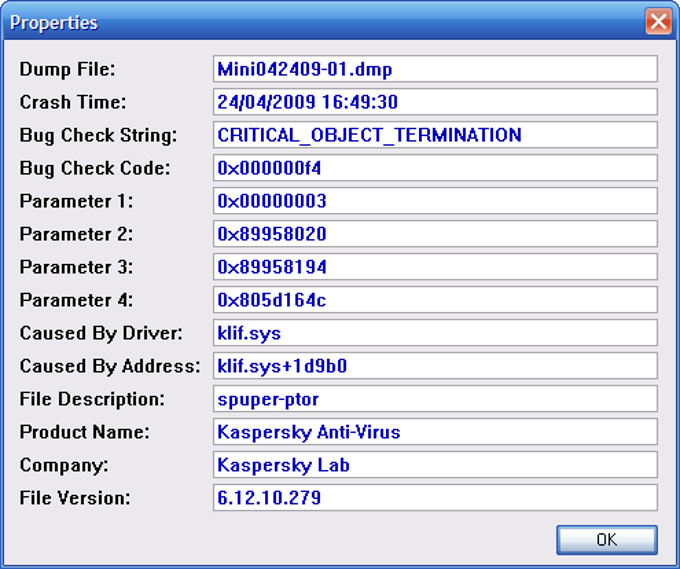The height and width of the screenshot is (569, 680).
Task: Click the 'Parameter 1:' label
Action: 76,201
